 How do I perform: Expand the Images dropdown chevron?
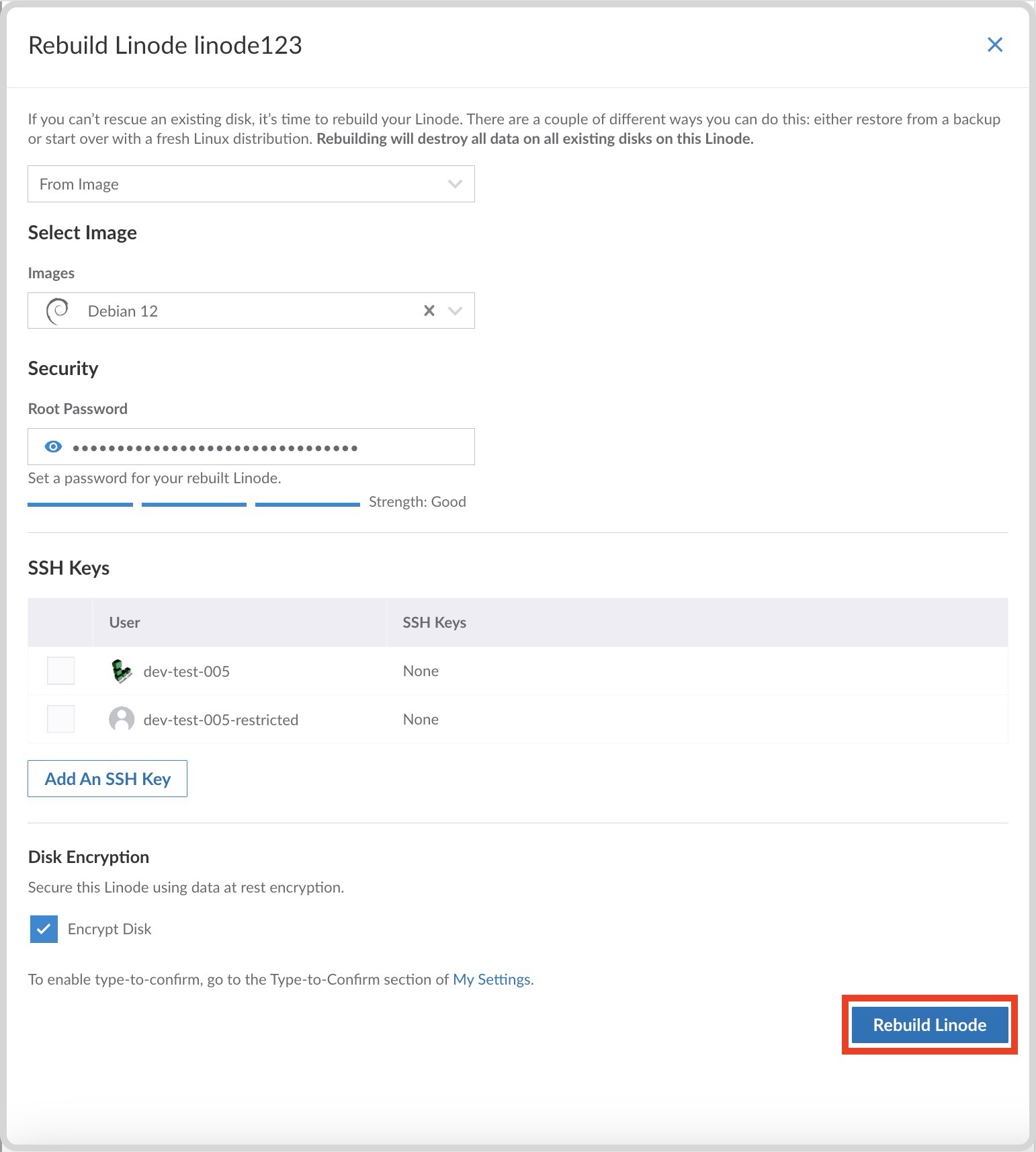click(456, 311)
